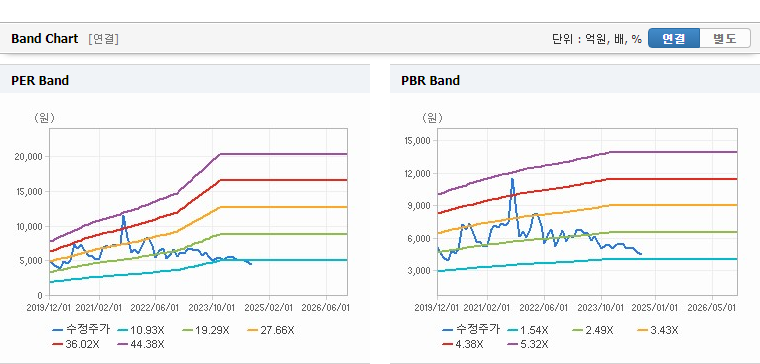Click the 3,000 y-axis label in PBR chart
This screenshot has width=760, height=364.
point(419,270)
